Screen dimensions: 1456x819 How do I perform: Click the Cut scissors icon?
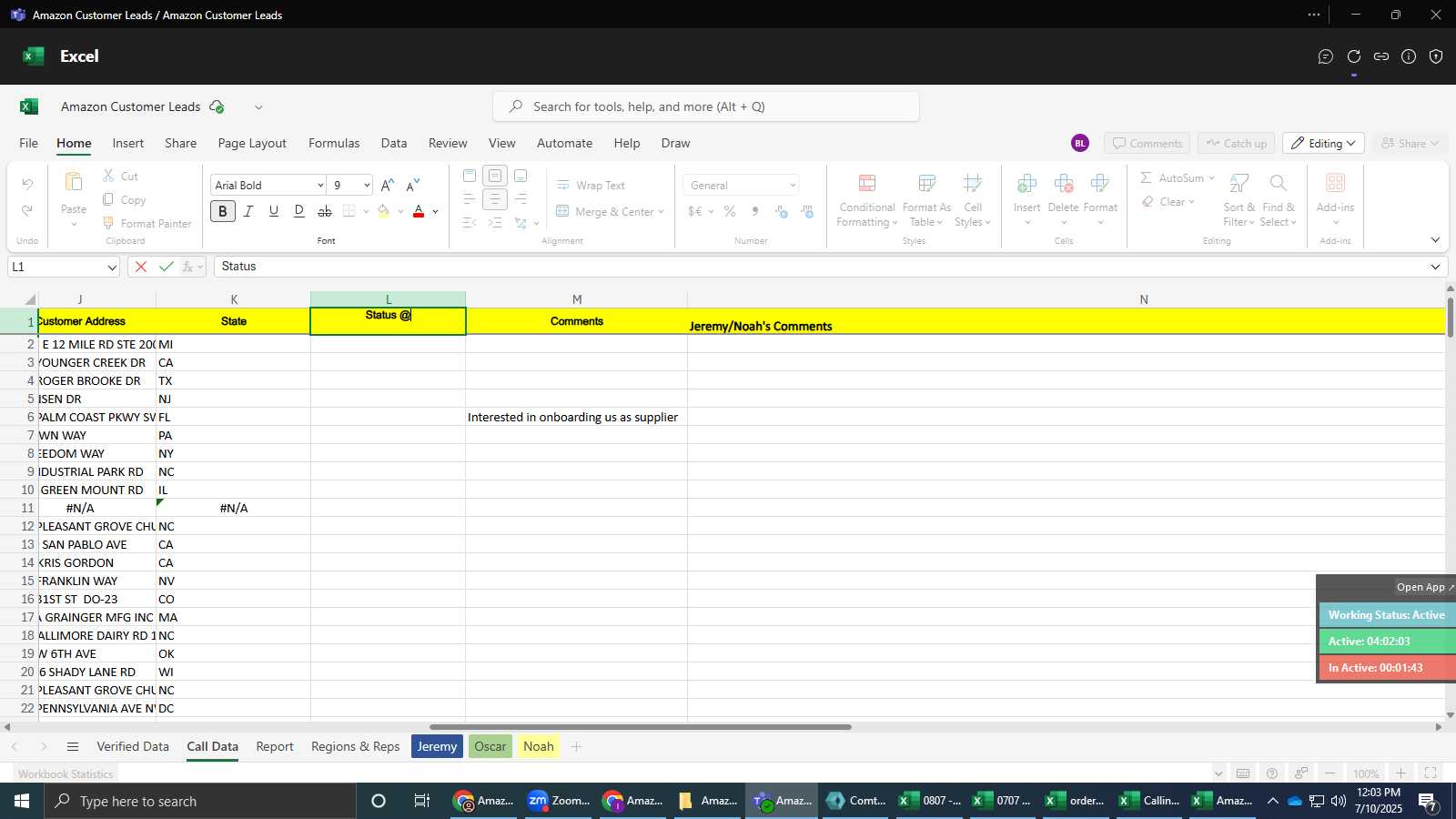point(108,176)
